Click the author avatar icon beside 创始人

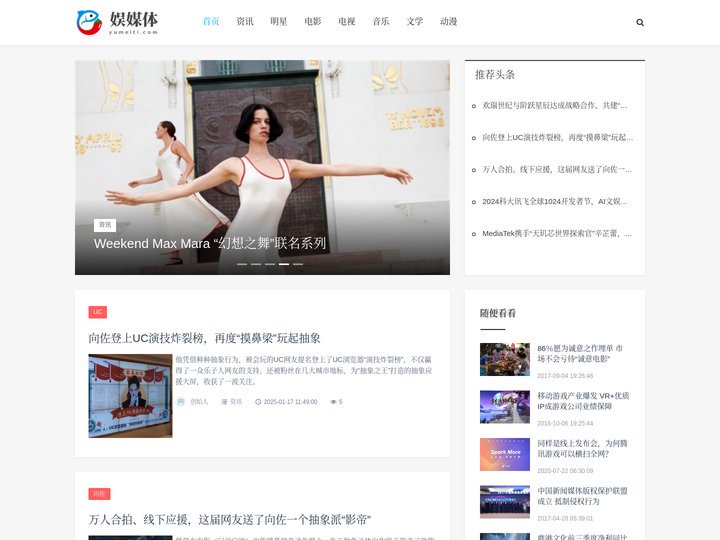[x=181, y=402]
